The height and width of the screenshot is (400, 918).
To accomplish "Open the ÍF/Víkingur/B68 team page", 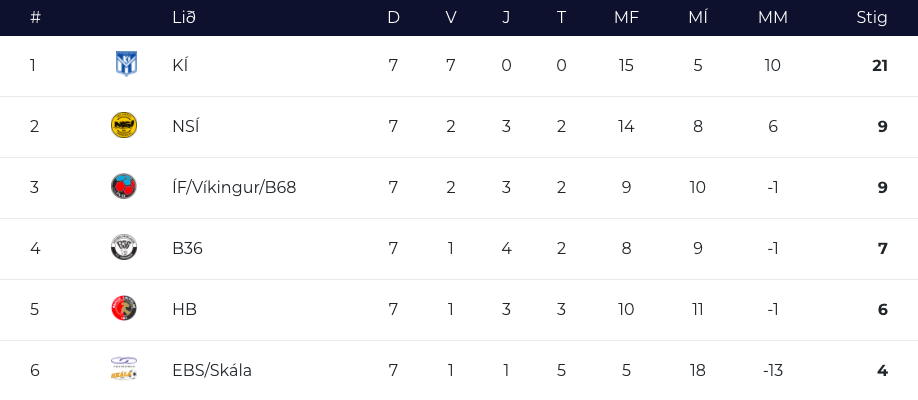I will coord(234,187).
